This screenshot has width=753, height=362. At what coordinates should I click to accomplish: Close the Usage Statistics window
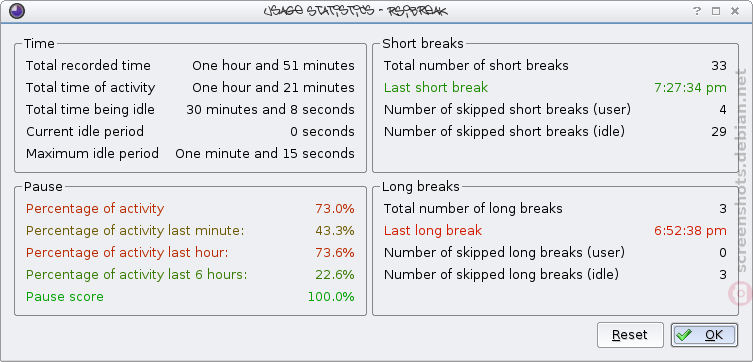point(734,11)
